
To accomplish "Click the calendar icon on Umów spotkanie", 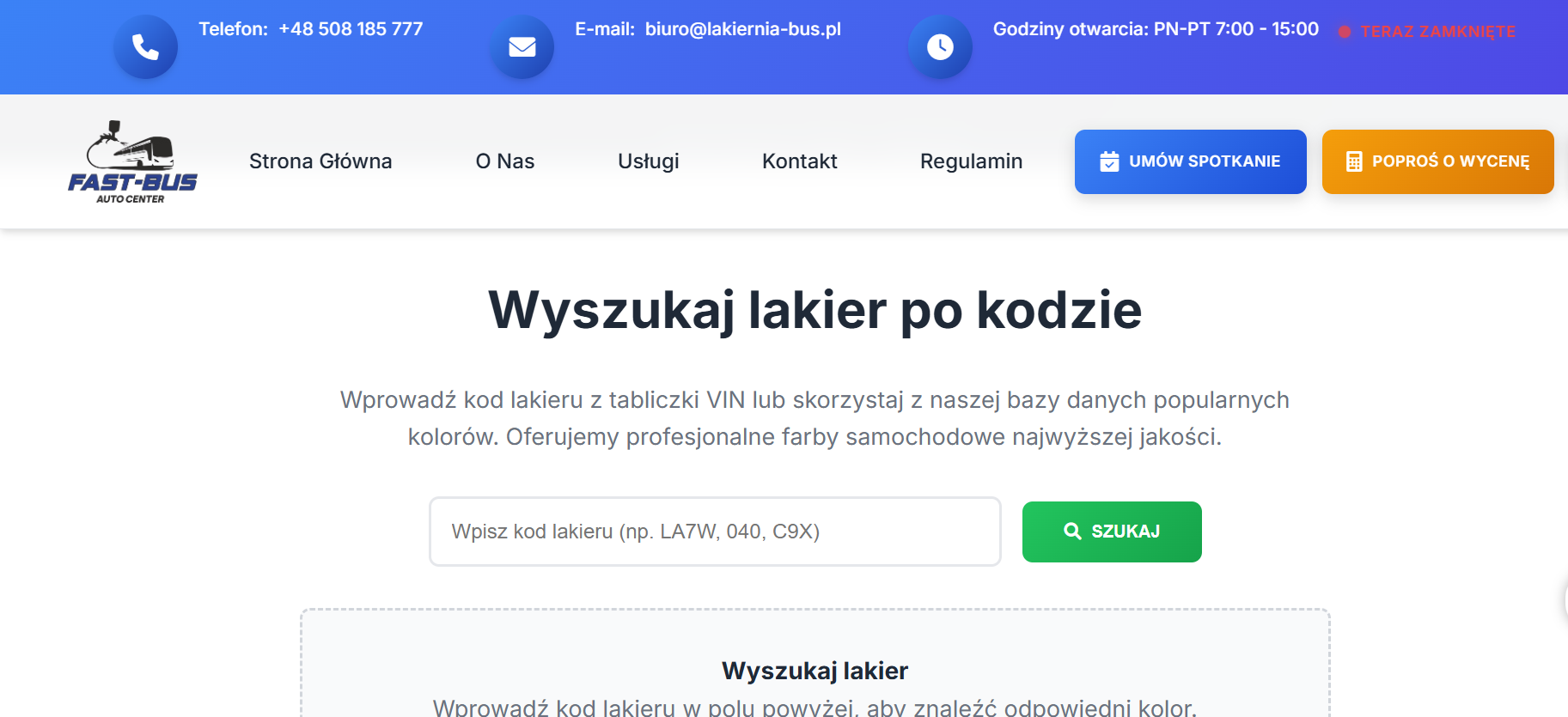I will (1109, 161).
